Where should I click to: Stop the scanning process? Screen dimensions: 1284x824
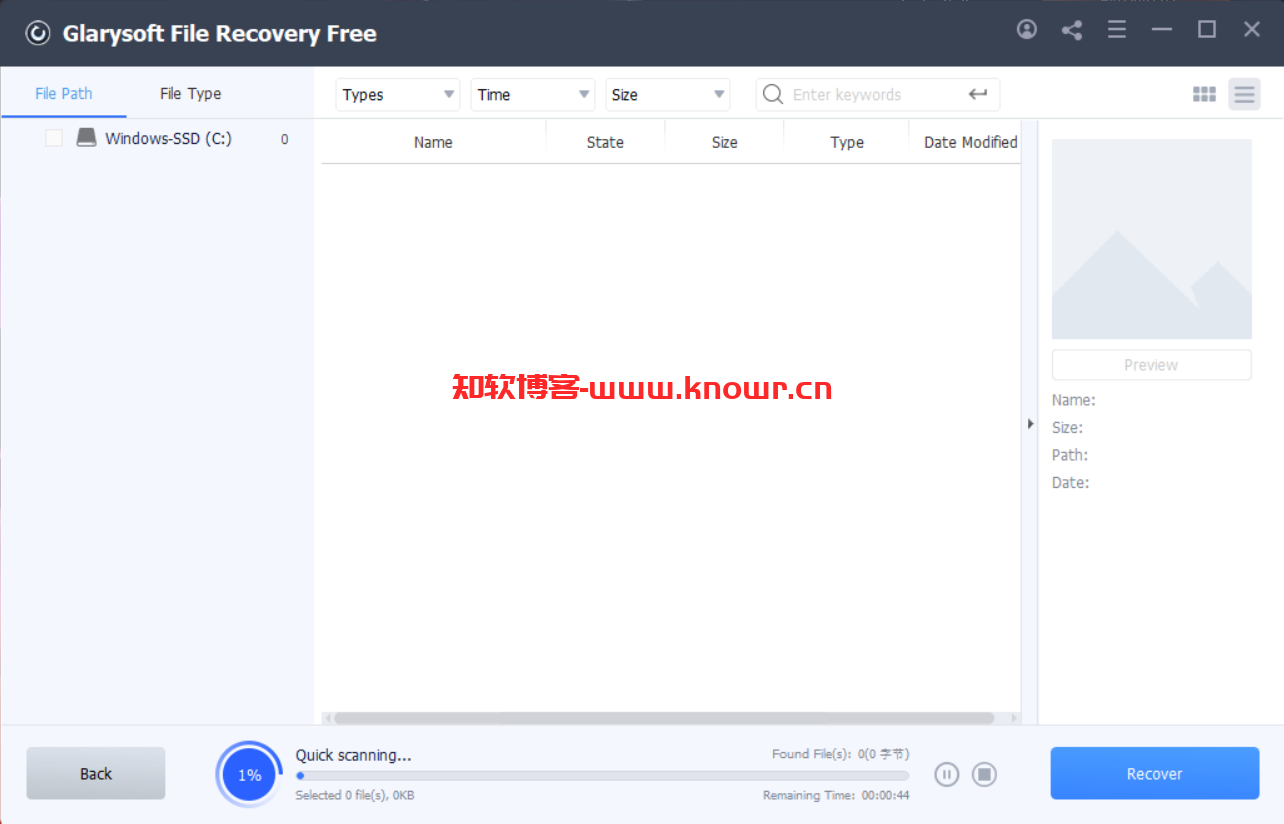pos(985,774)
